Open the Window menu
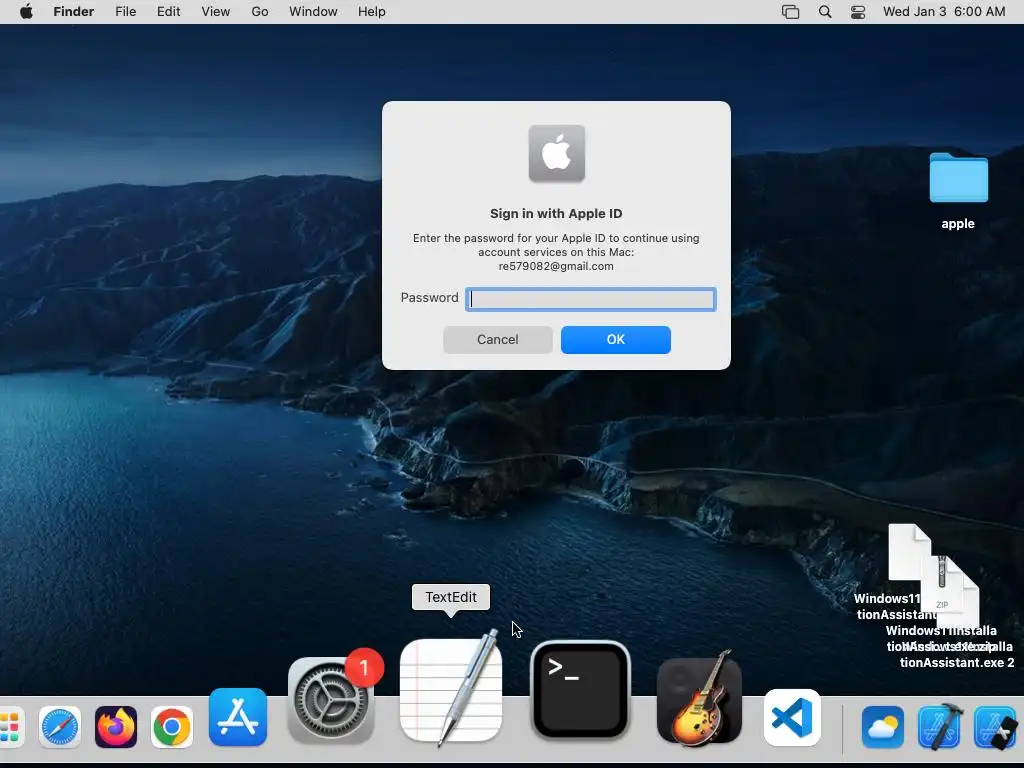Viewport: 1024px width, 768px height. pos(313,12)
